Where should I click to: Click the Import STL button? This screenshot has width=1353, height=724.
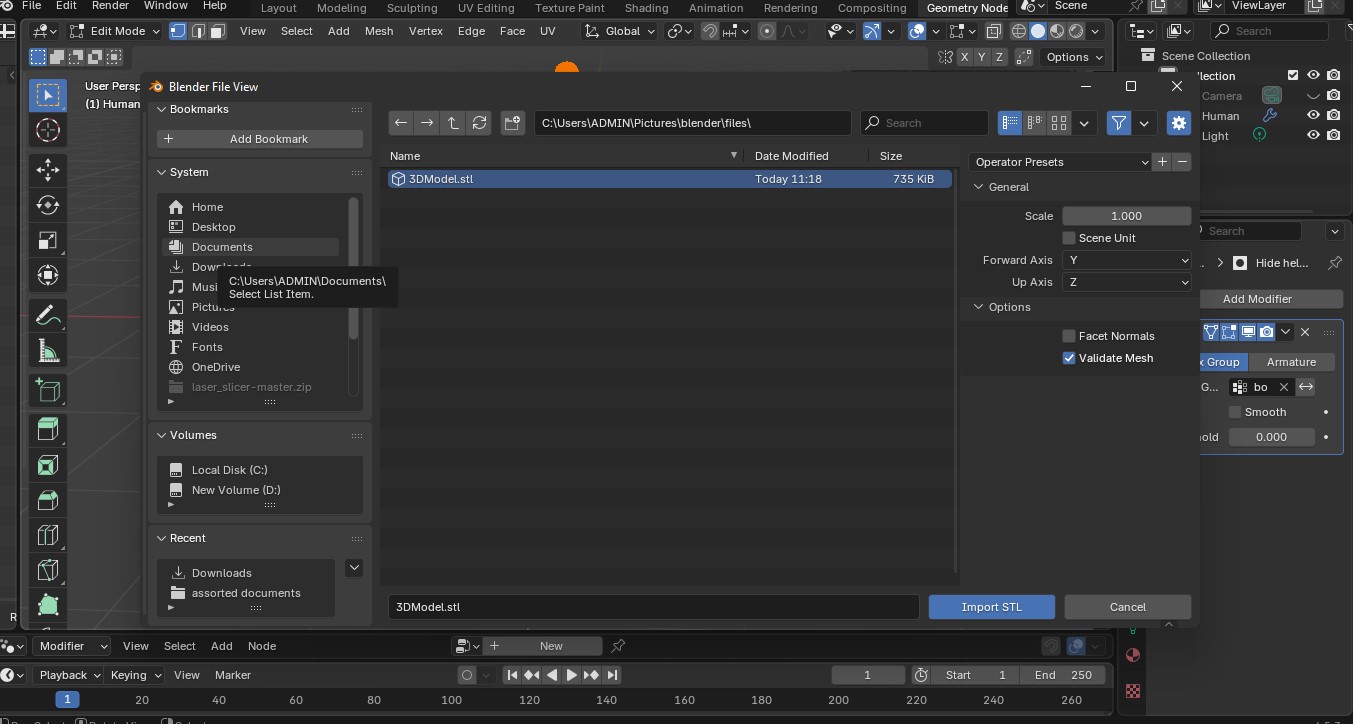click(x=991, y=607)
